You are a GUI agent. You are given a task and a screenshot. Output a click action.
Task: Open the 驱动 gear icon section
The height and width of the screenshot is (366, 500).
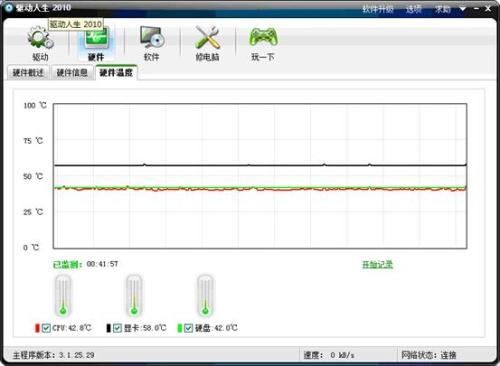(40, 37)
